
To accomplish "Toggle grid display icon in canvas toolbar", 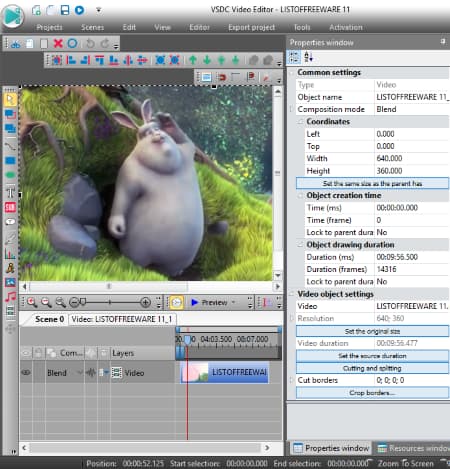I will point(206,77).
